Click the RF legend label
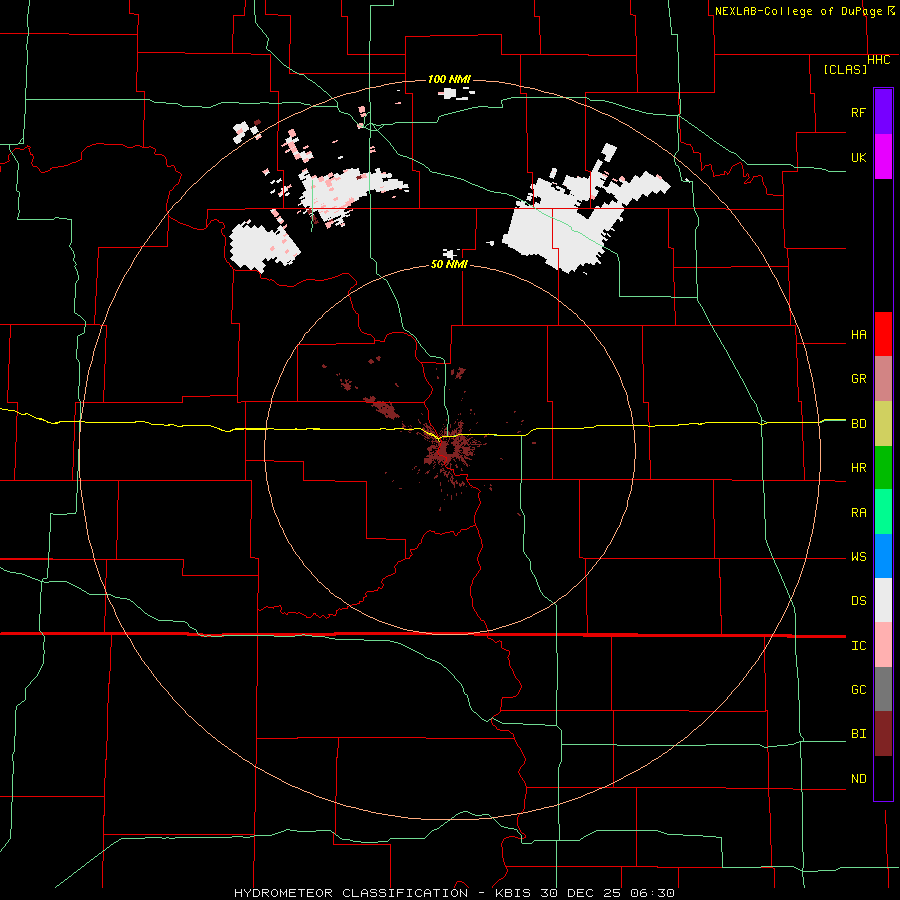900x900 pixels. [x=858, y=112]
